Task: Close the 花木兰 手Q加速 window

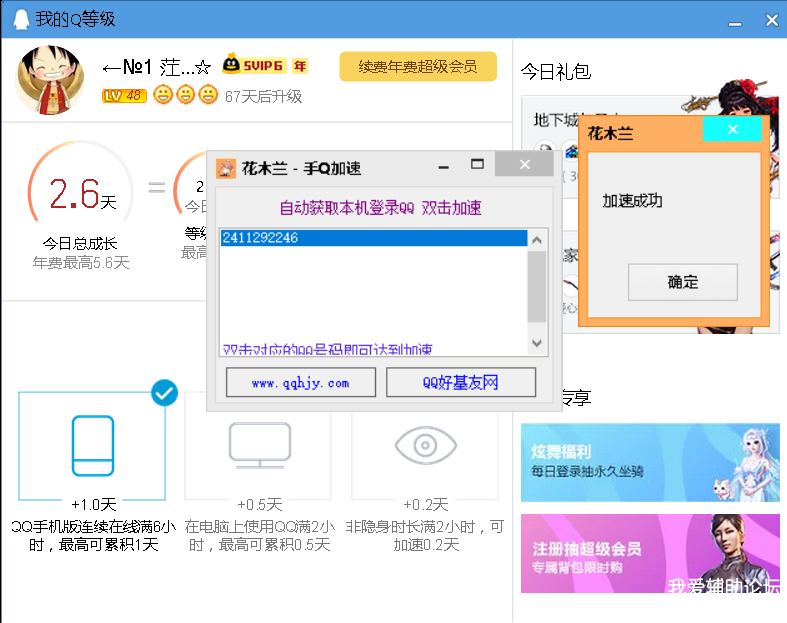Action: click(x=524, y=164)
